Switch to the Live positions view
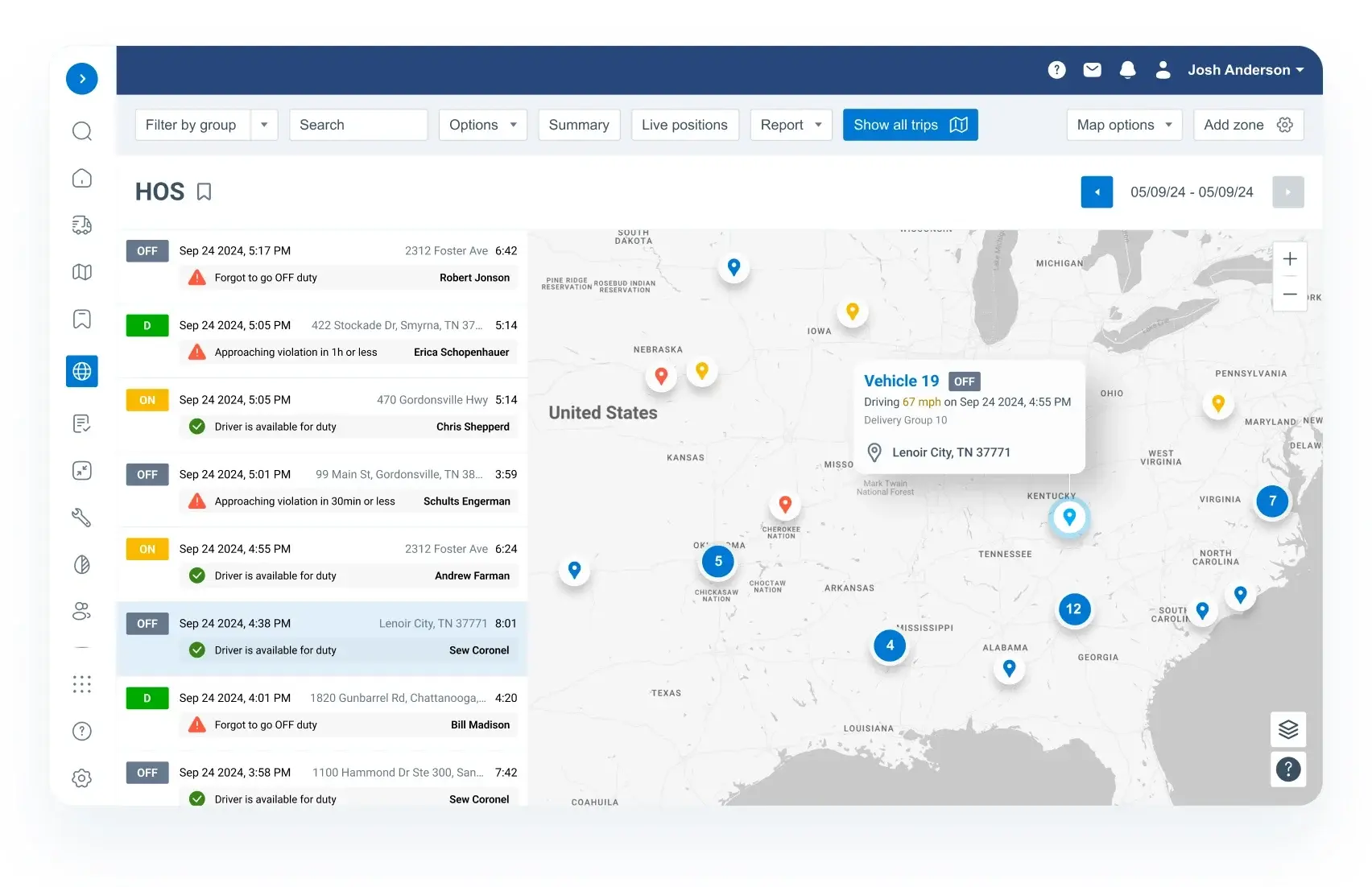Screen dimensions: 1372x887 pos(684,125)
